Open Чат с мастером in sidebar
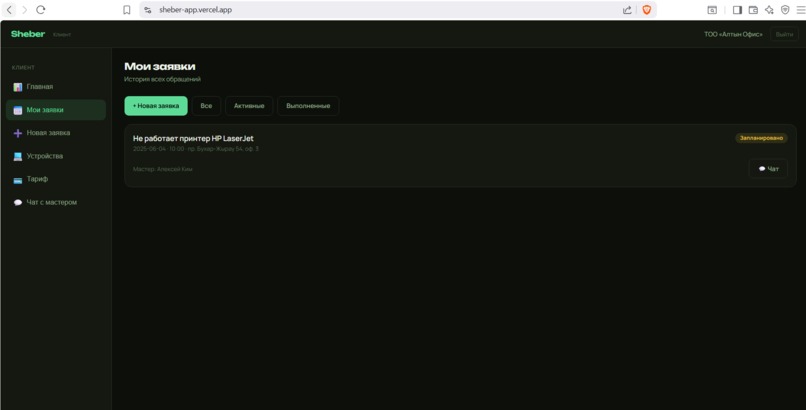This screenshot has width=806, height=410. (x=56, y=202)
